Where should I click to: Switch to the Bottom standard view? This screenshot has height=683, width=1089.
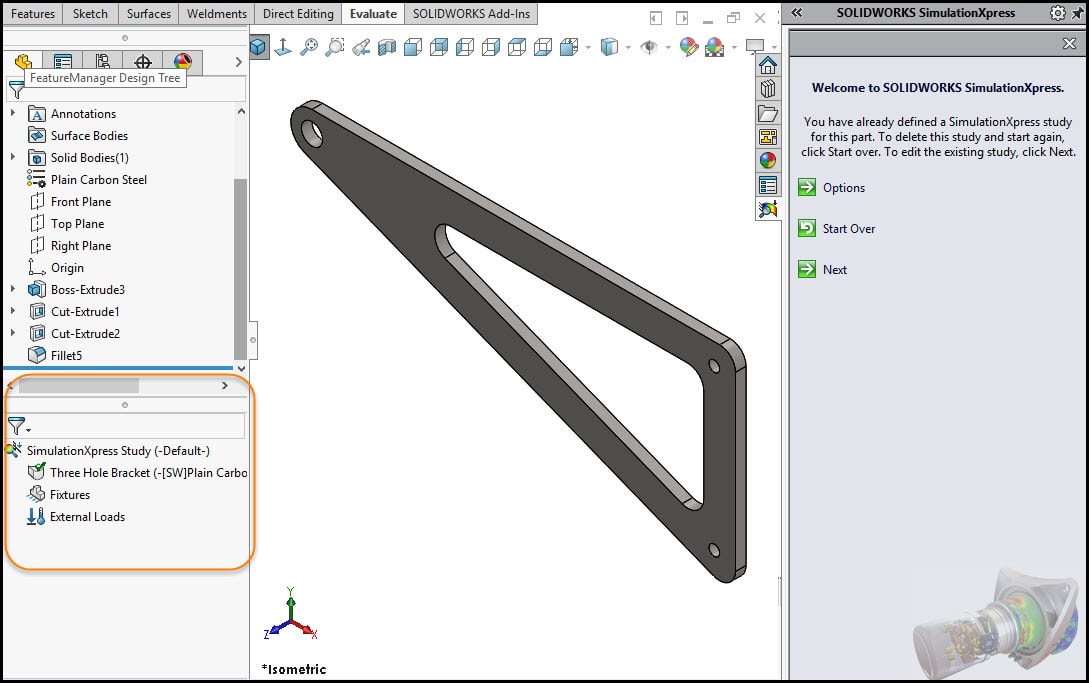pyautogui.click(x=543, y=47)
